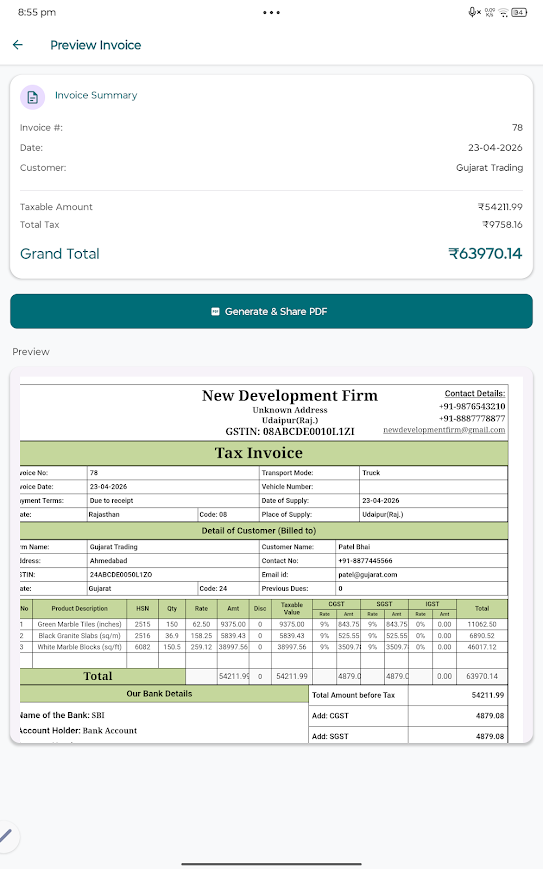Tap the row total 11062.50

pos(481,624)
